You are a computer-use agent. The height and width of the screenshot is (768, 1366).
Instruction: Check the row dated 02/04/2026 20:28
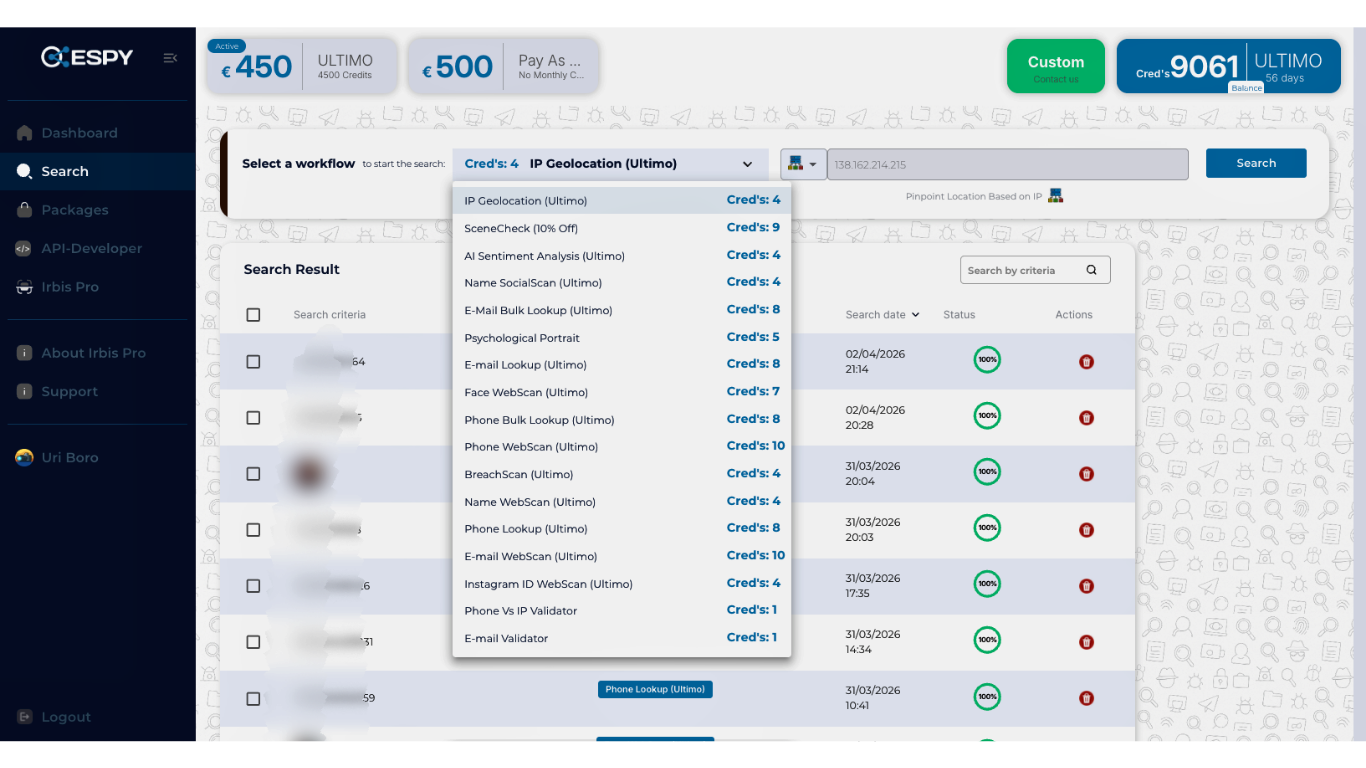pyautogui.click(x=253, y=418)
